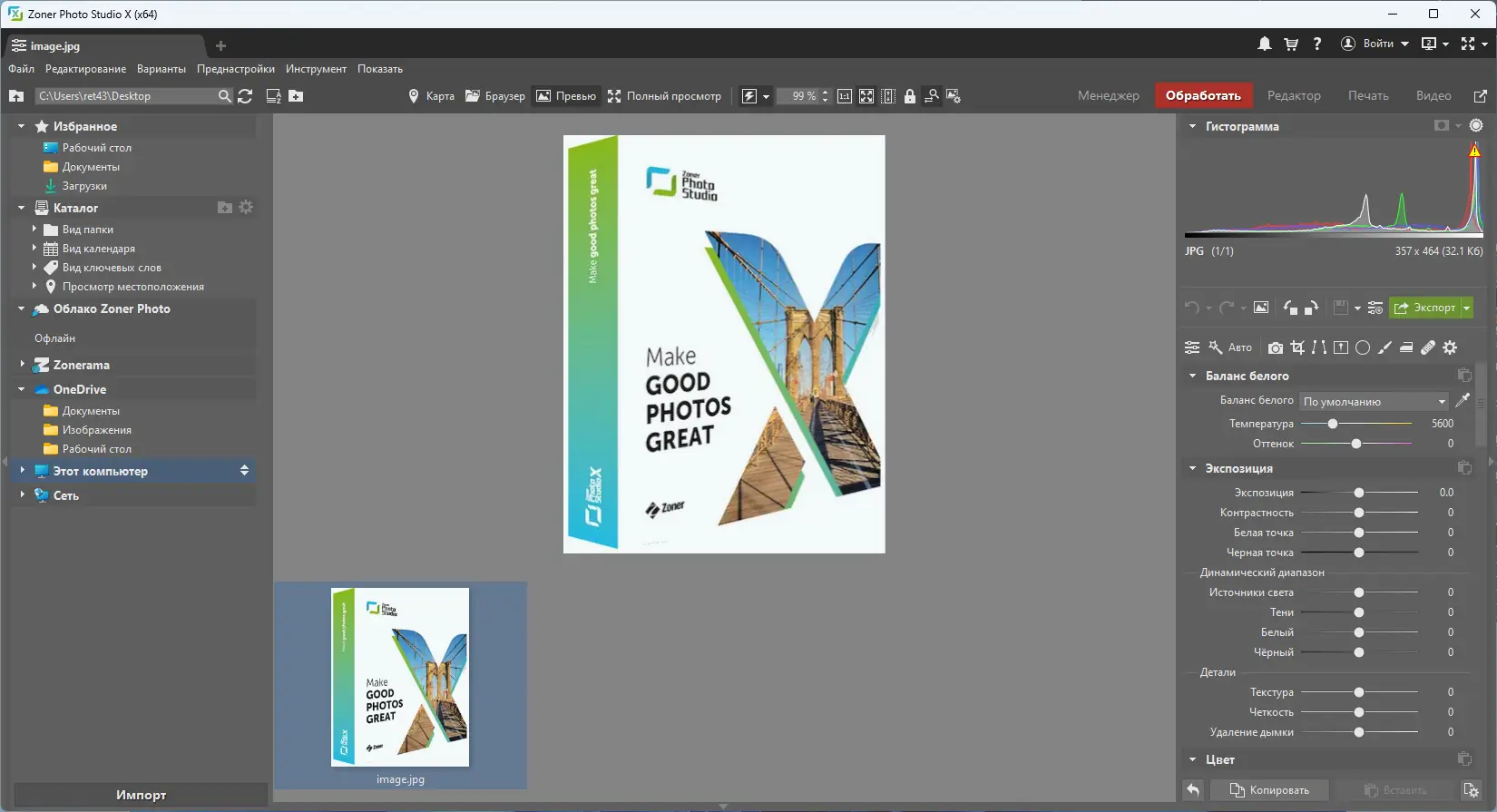
Task: Open Catalog settings gear
Action: coord(246,208)
